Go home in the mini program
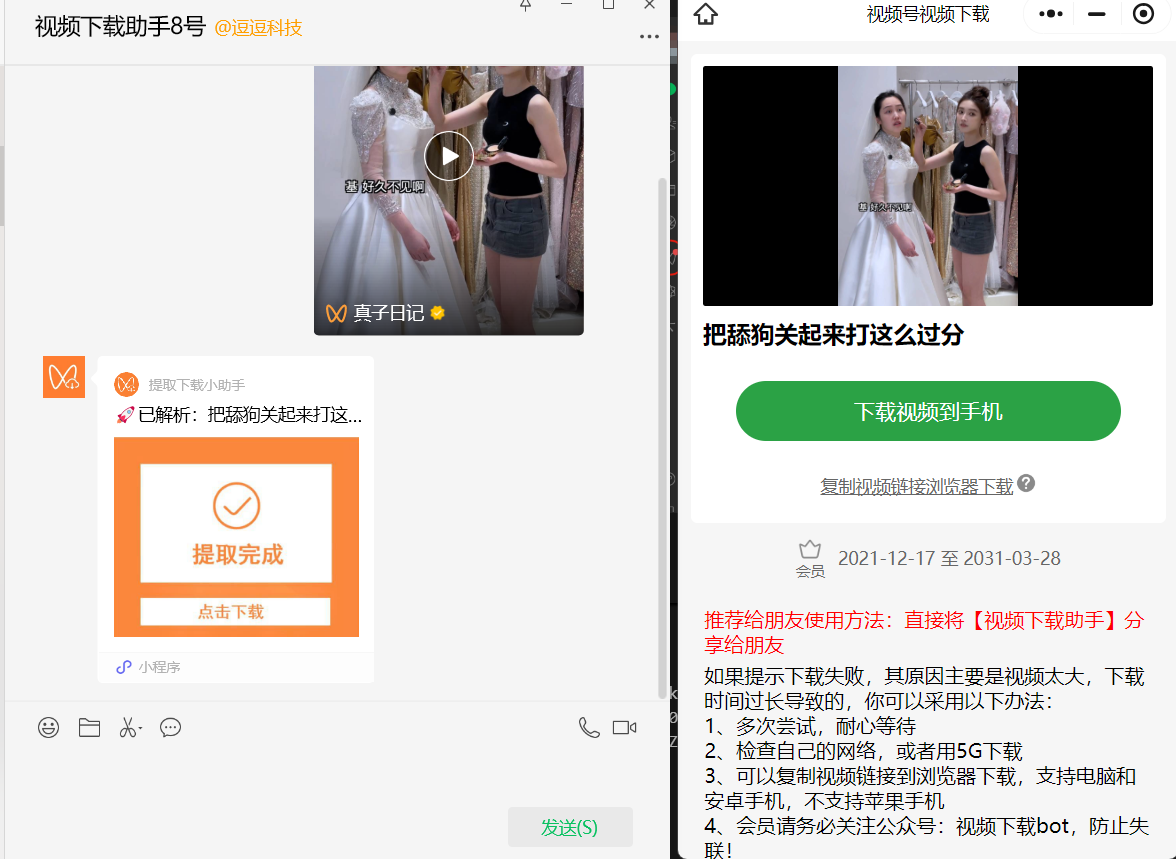The height and width of the screenshot is (859, 1176). [706, 14]
